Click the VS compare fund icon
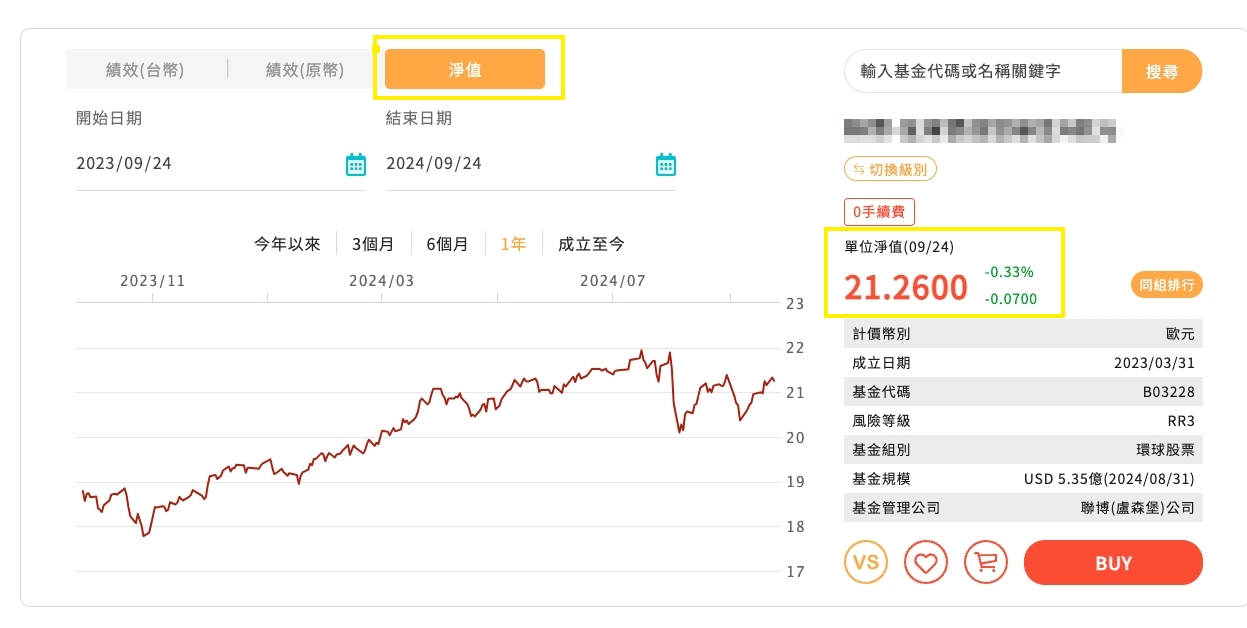This screenshot has width=1247, height=628. (866, 562)
